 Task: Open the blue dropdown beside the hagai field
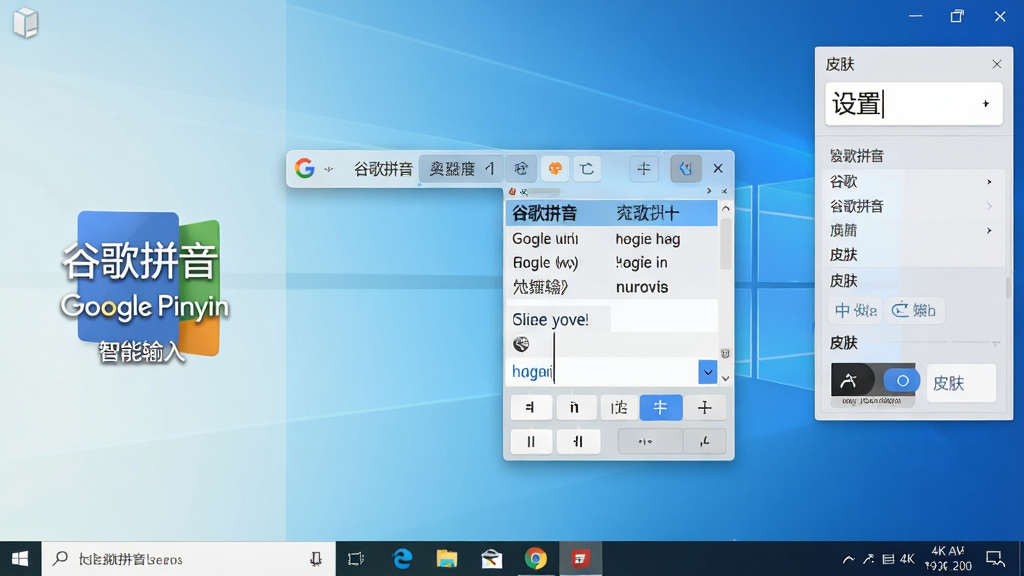[707, 372]
